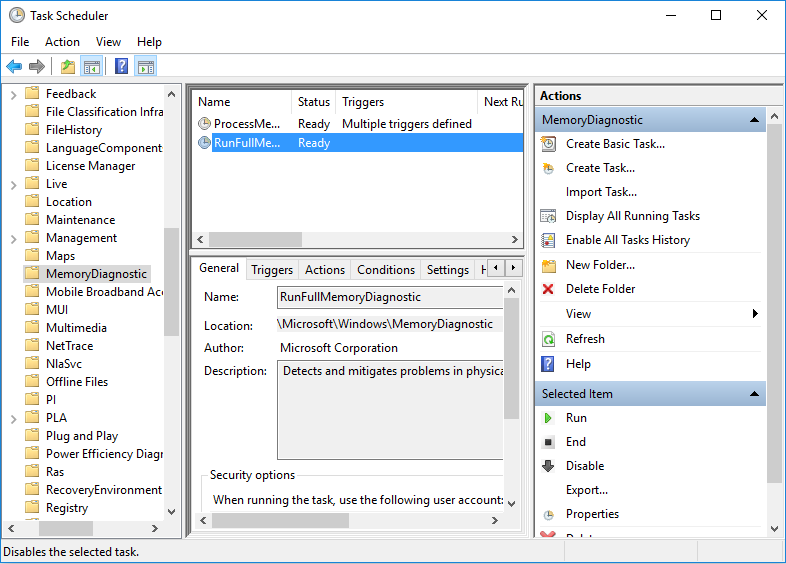Collapse the MemoryDiagnostic actions section
Screen dimensions: 786x564
click(x=754, y=120)
